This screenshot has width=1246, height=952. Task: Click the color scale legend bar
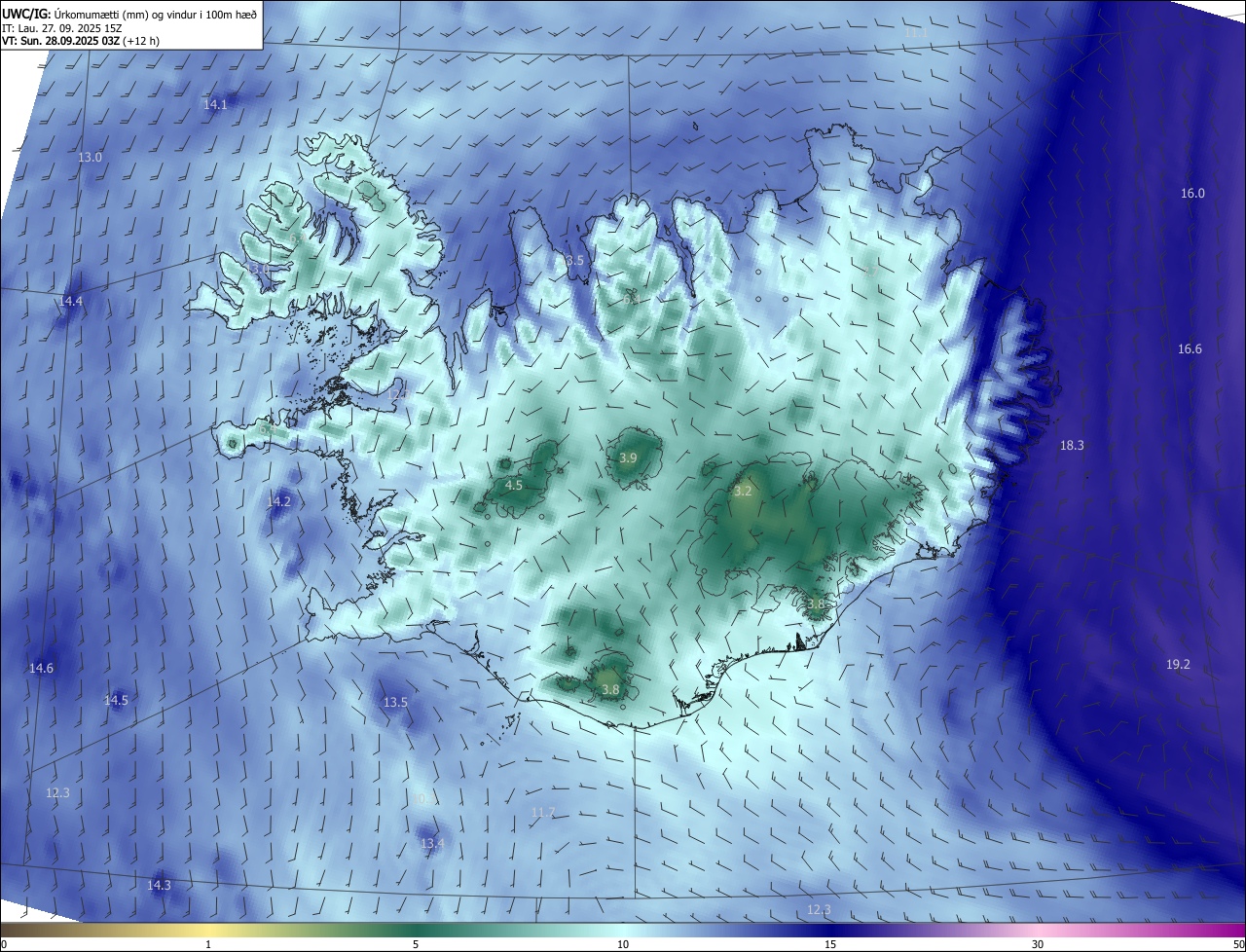click(623, 930)
